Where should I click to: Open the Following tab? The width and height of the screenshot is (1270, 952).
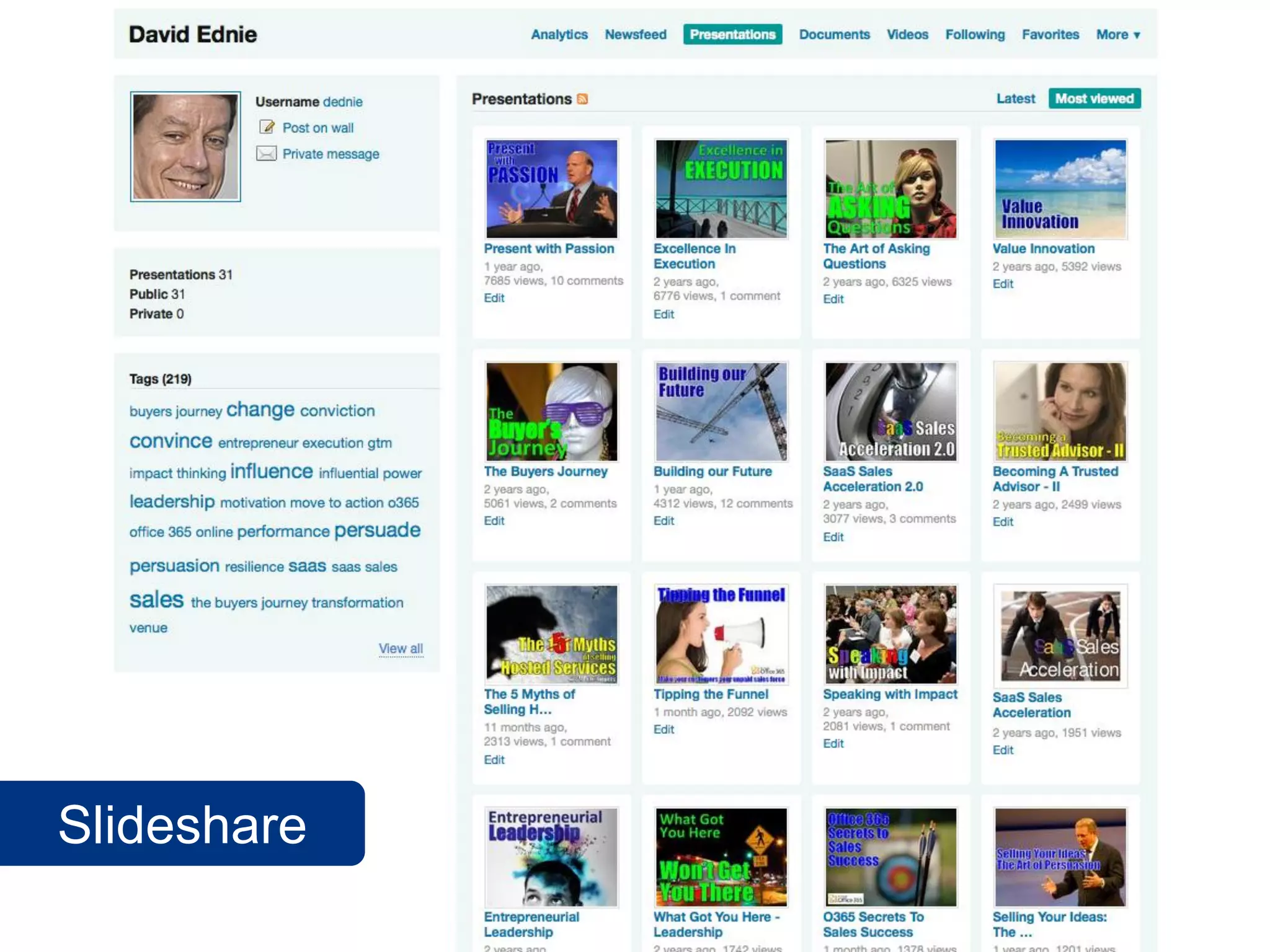tap(975, 35)
